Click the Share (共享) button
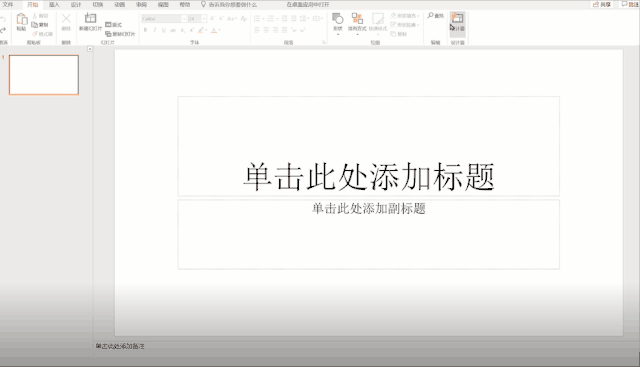Image resolution: width=640 pixels, height=367 pixels. tap(602, 4)
